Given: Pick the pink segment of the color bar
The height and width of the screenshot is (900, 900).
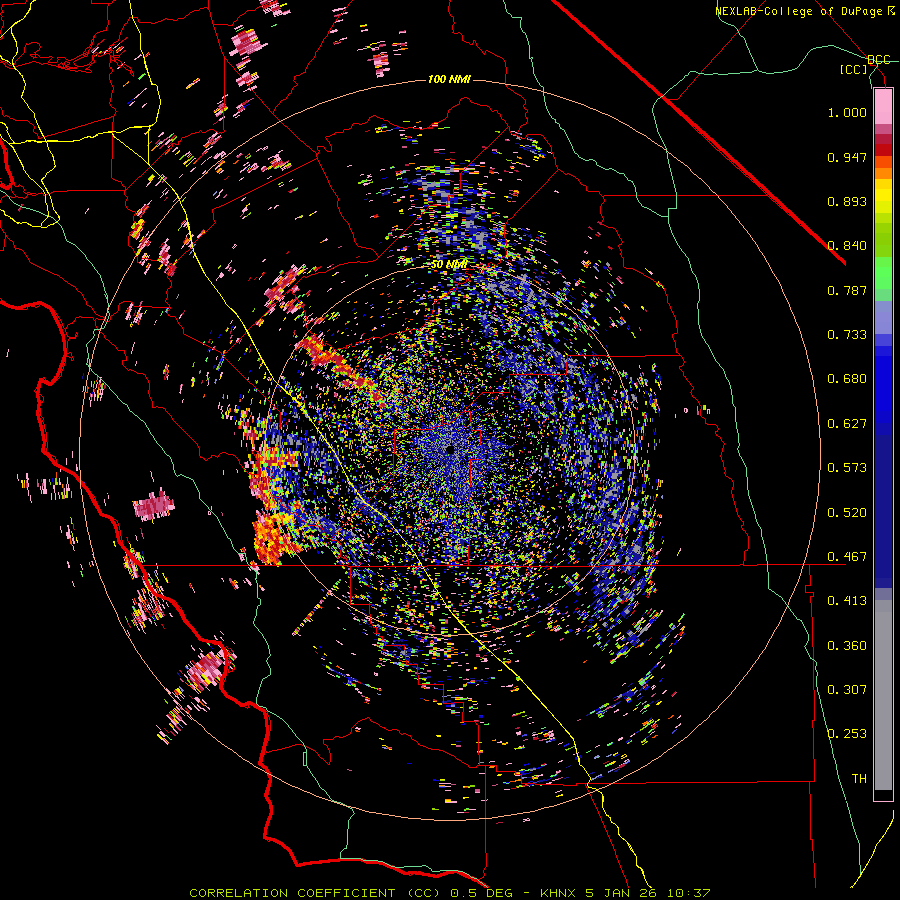Looking at the screenshot, I should click(883, 107).
